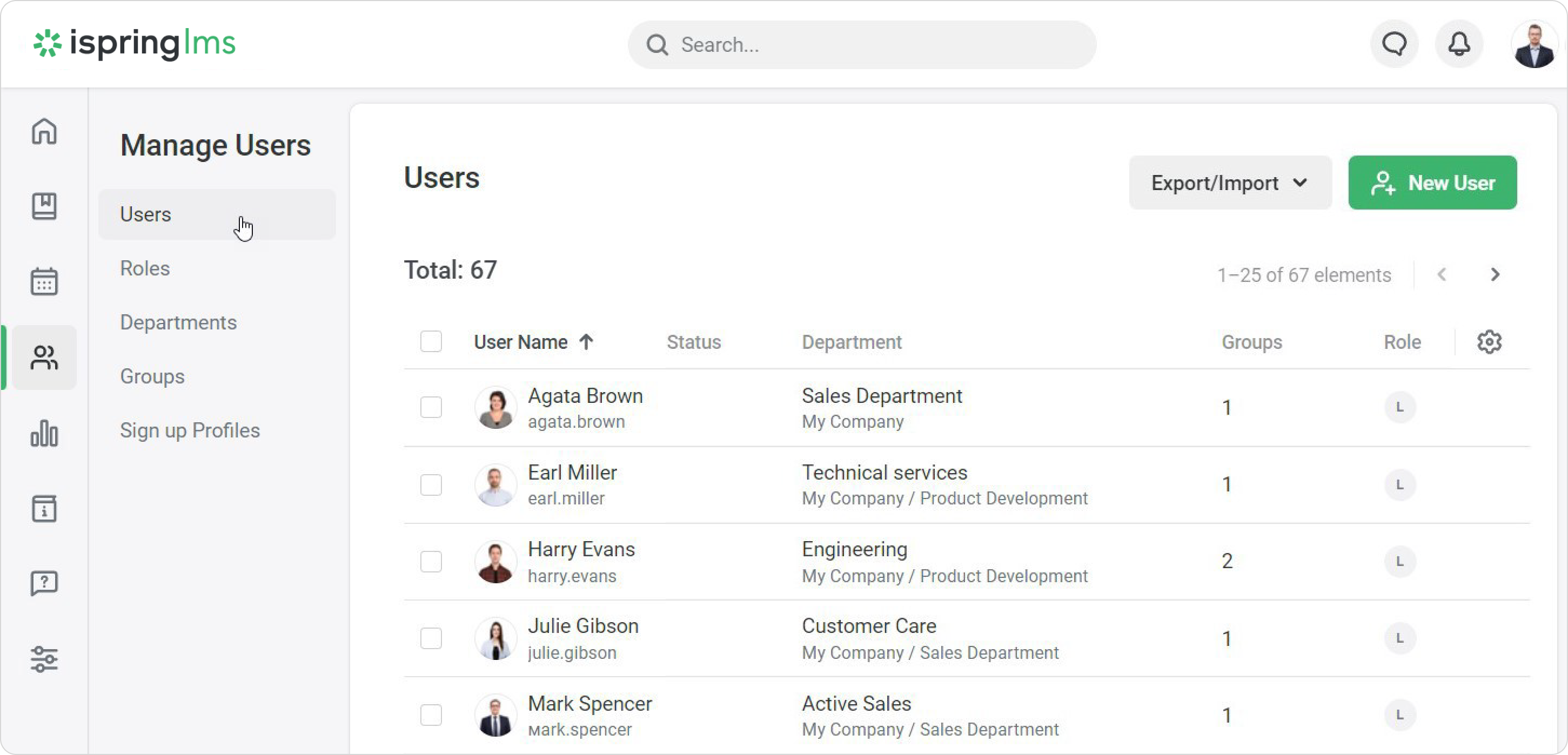Open the course library bookmark icon

pyautogui.click(x=44, y=206)
